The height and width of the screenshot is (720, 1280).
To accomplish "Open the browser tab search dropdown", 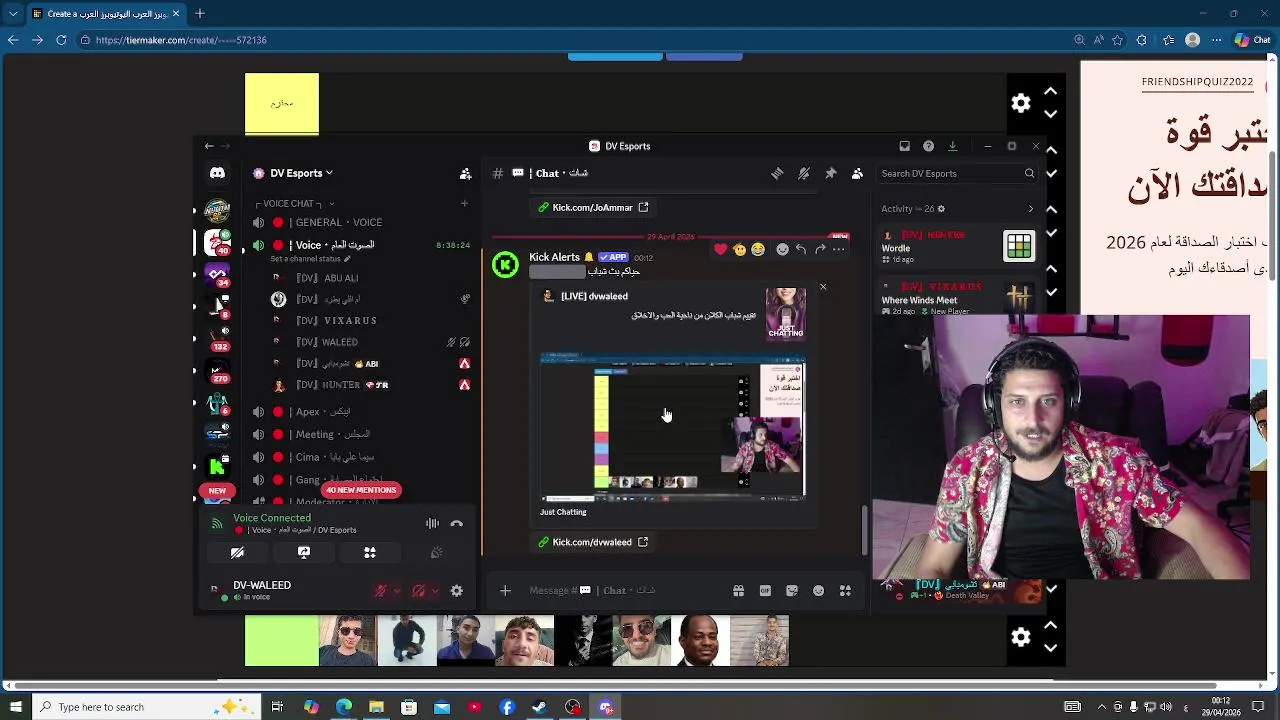I will tap(13, 14).
